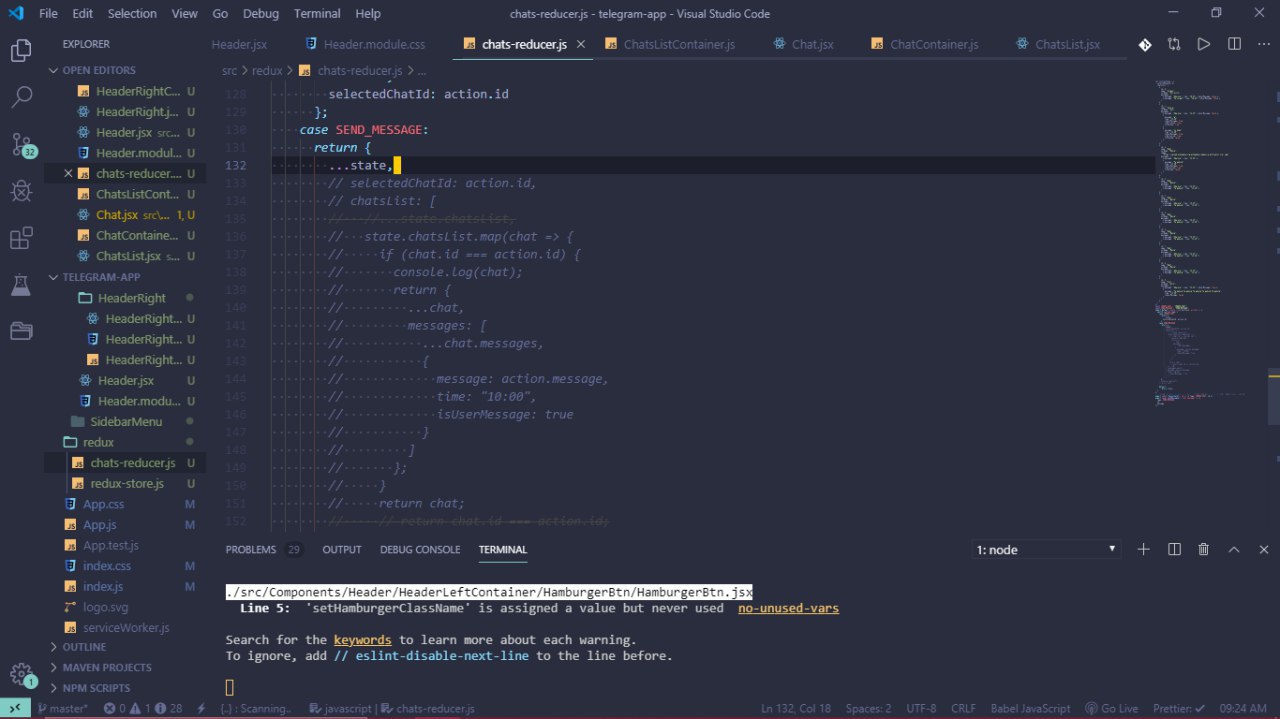Screen dimensions: 1280x719
Task: Click the Split Editor icon
Action: click(1234, 45)
